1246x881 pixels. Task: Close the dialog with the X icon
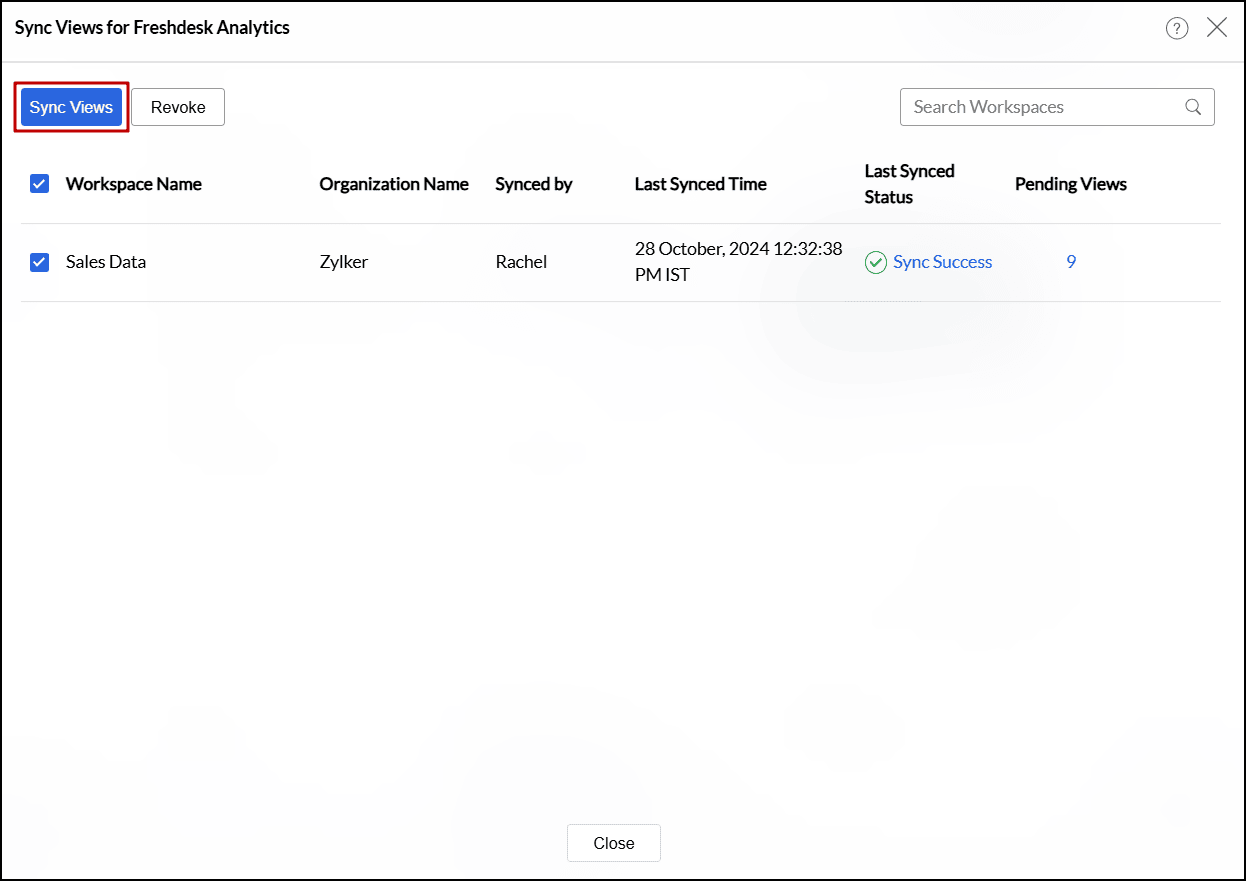point(1217,27)
